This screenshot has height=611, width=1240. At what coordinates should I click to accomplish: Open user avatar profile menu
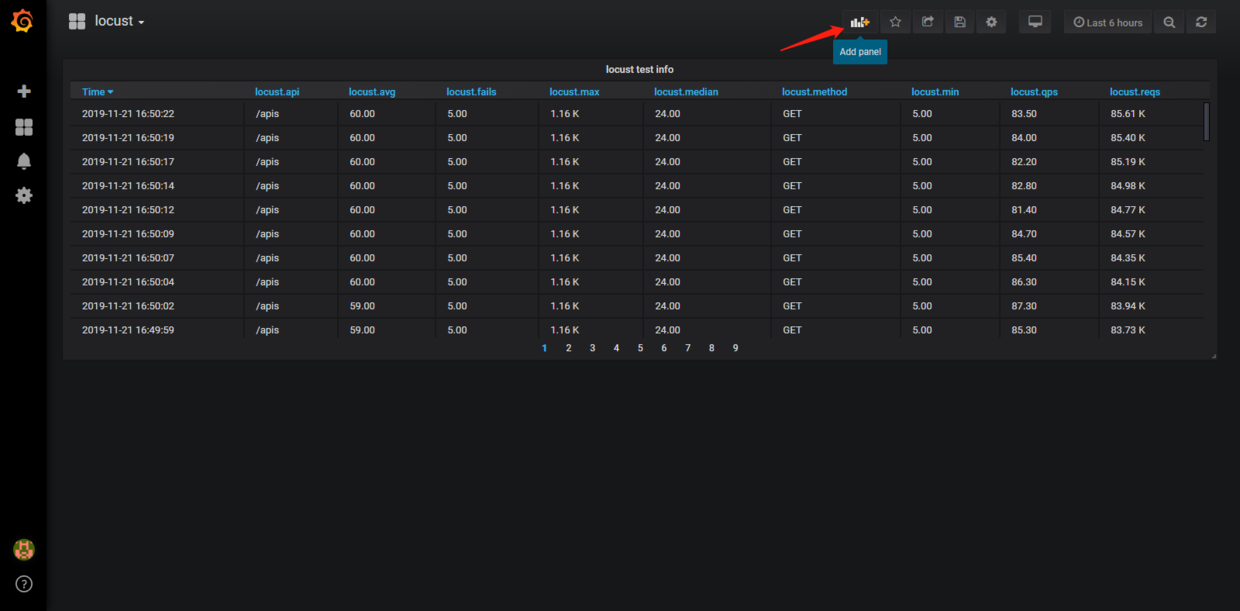tap(24, 549)
